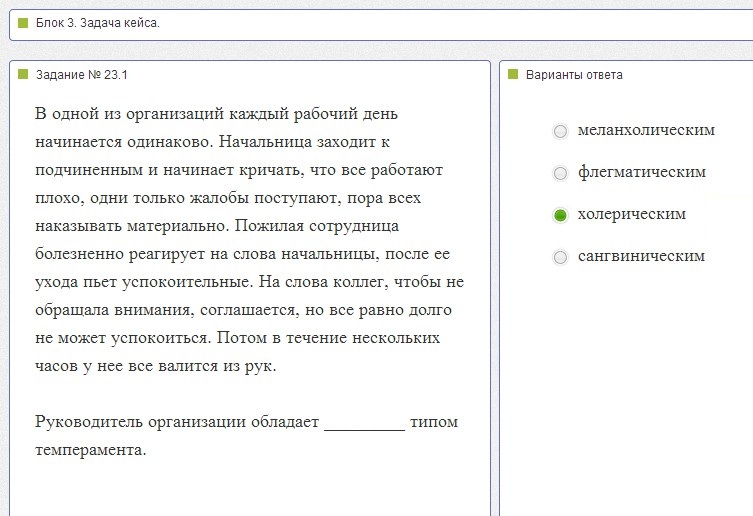The height and width of the screenshot is (516, 753).
Task: Click the Варианты ответа heading
Action: [574, 75]
